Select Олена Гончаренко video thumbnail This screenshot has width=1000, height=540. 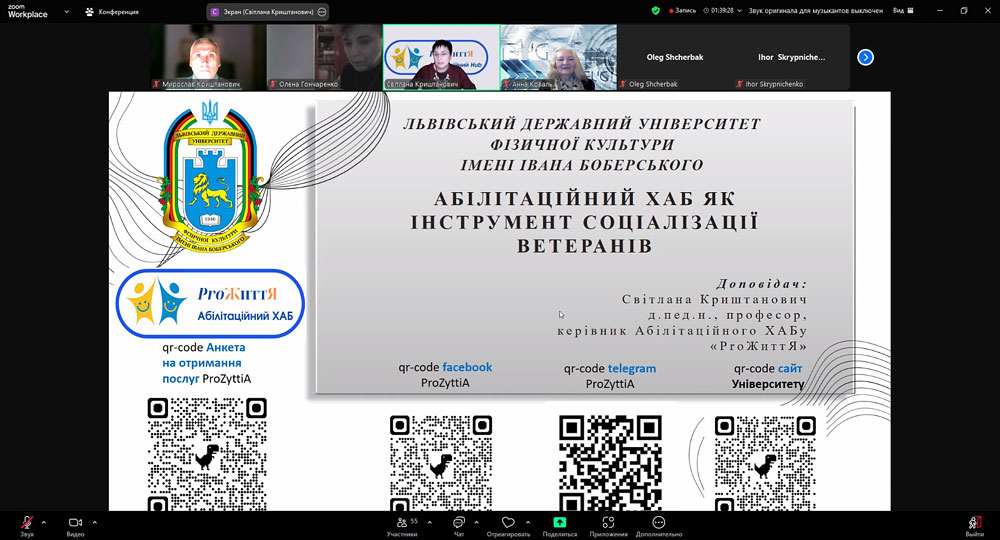coord(324,57)
